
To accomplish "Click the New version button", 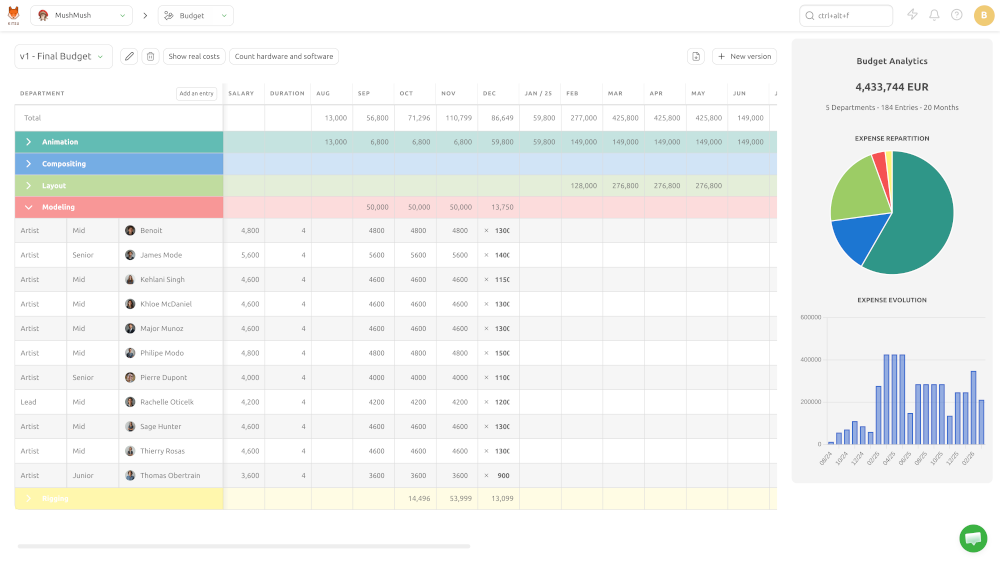I will coord(744,56).
